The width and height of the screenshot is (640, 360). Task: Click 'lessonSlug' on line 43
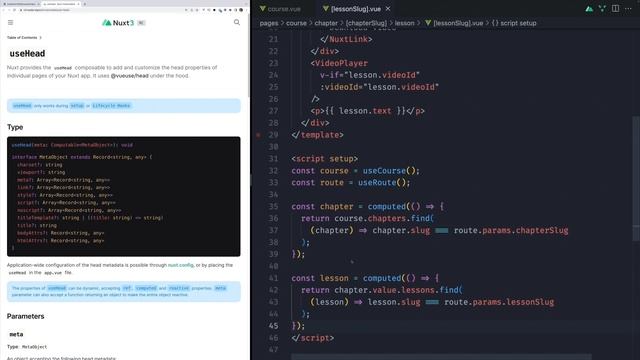(530, 302)
